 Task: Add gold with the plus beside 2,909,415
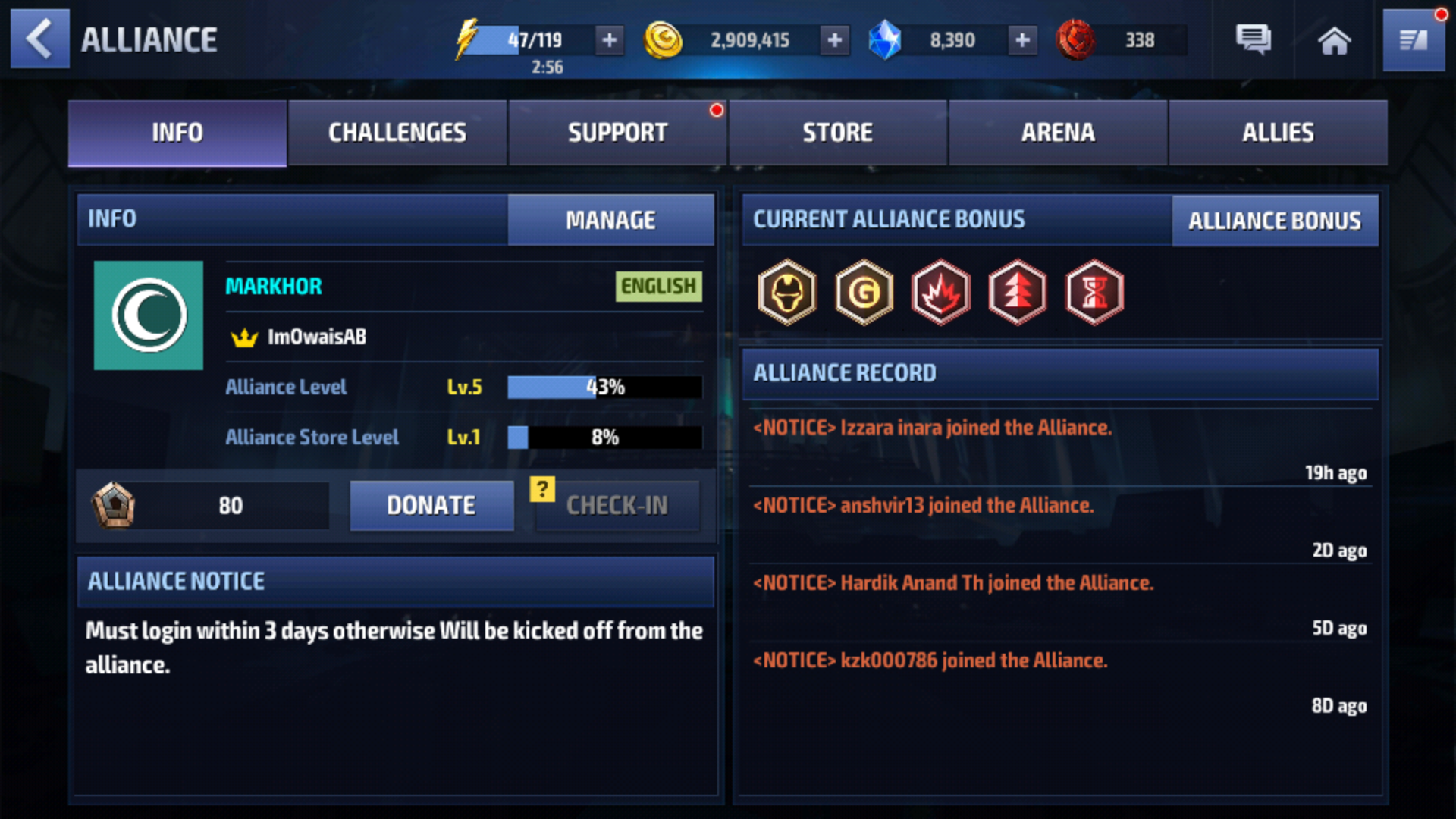[834, 39]
